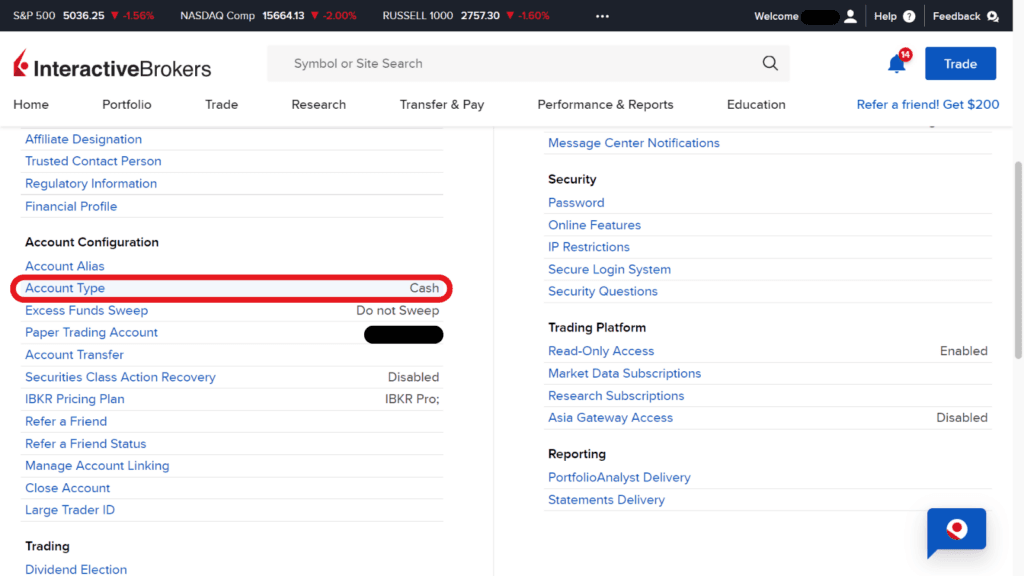Open the notifications bell icon
The image size is (1024, 576).
coord(895,62)
